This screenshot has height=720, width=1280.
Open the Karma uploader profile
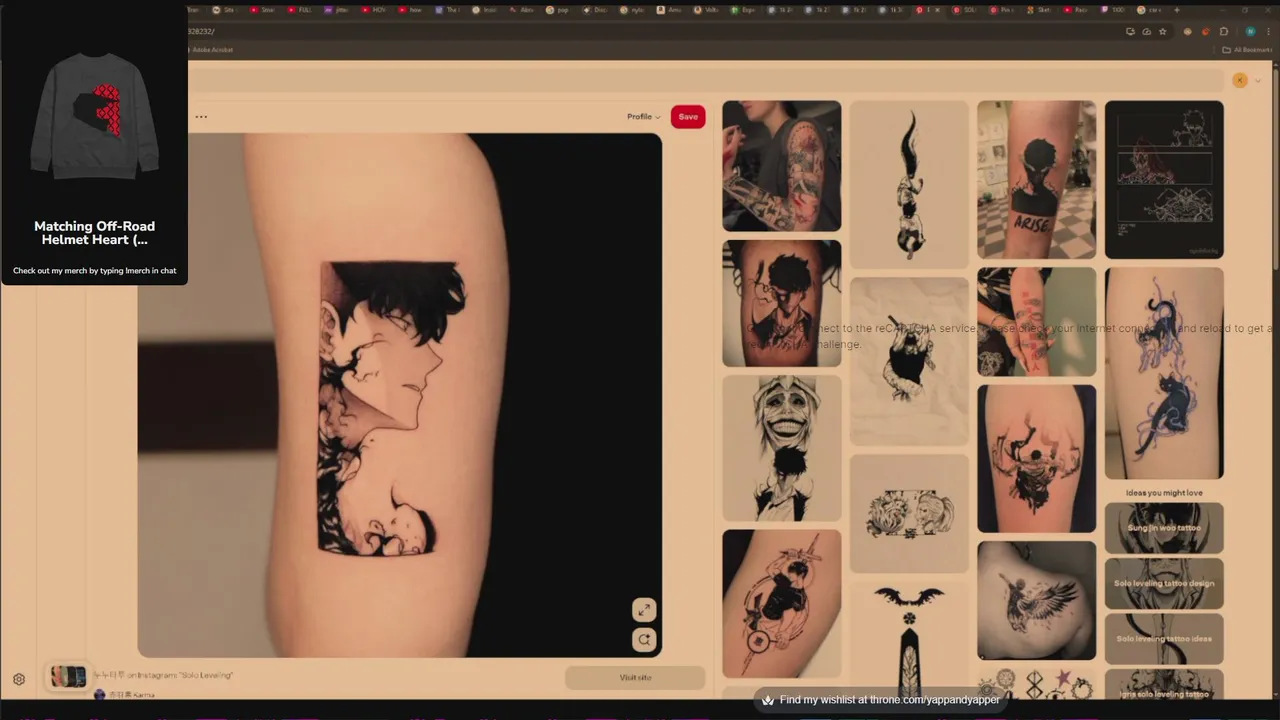click(x=124, y=694)
